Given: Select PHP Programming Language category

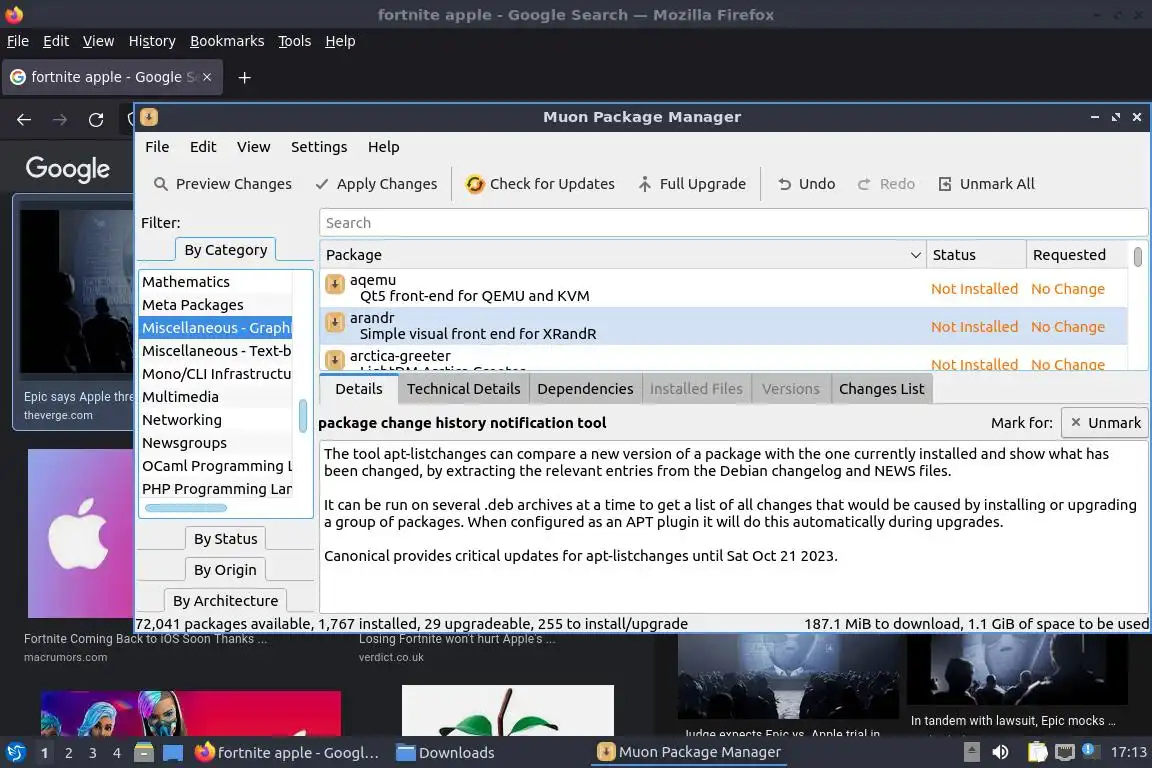Looking at the screenshot, I should tap(215, 489).
